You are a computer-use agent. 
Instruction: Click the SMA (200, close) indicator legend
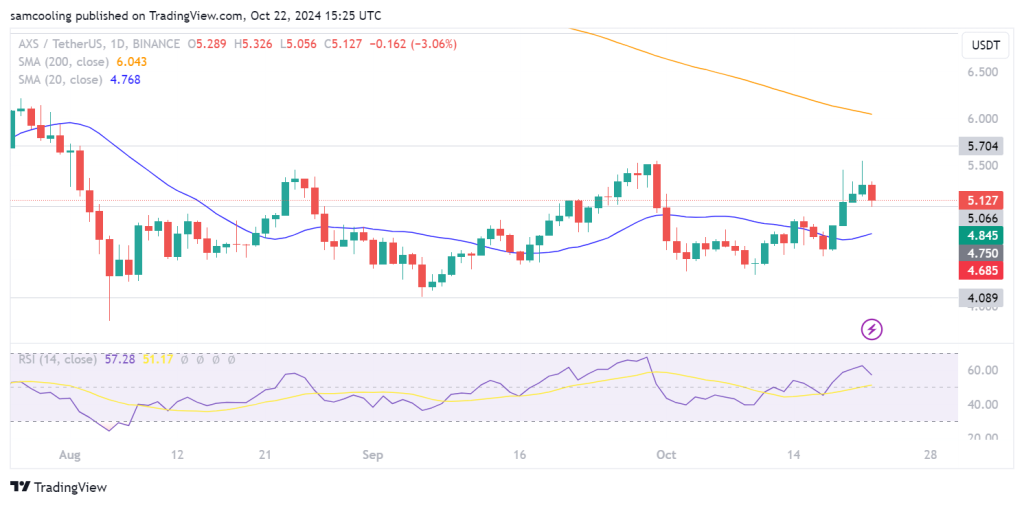[60, 62]
